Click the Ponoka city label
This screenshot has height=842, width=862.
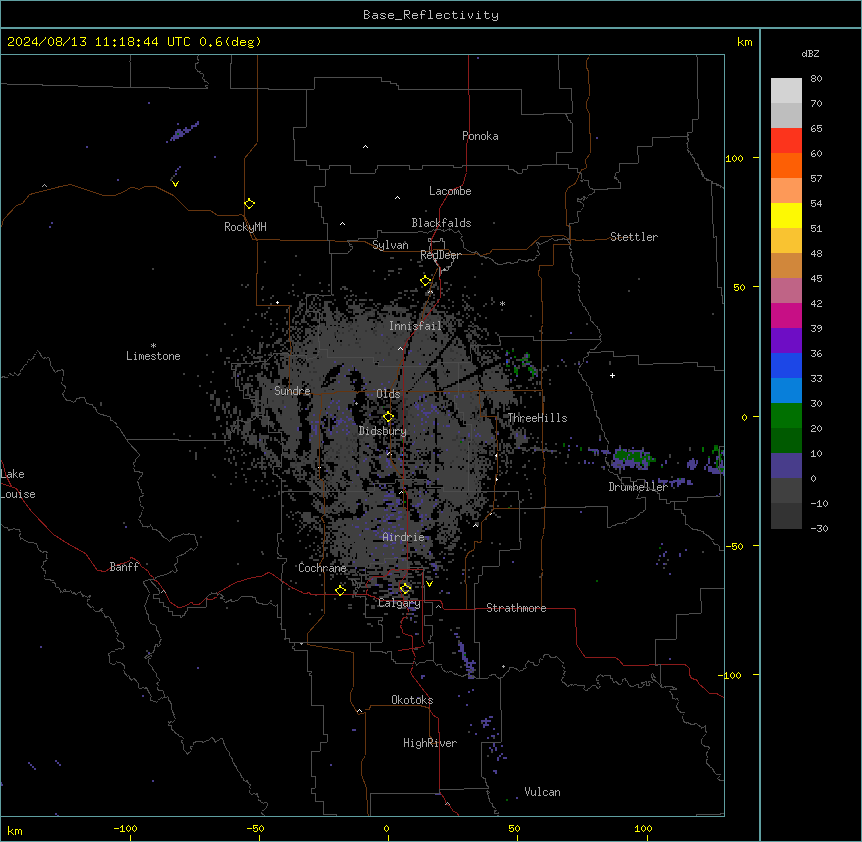[480, 136]
